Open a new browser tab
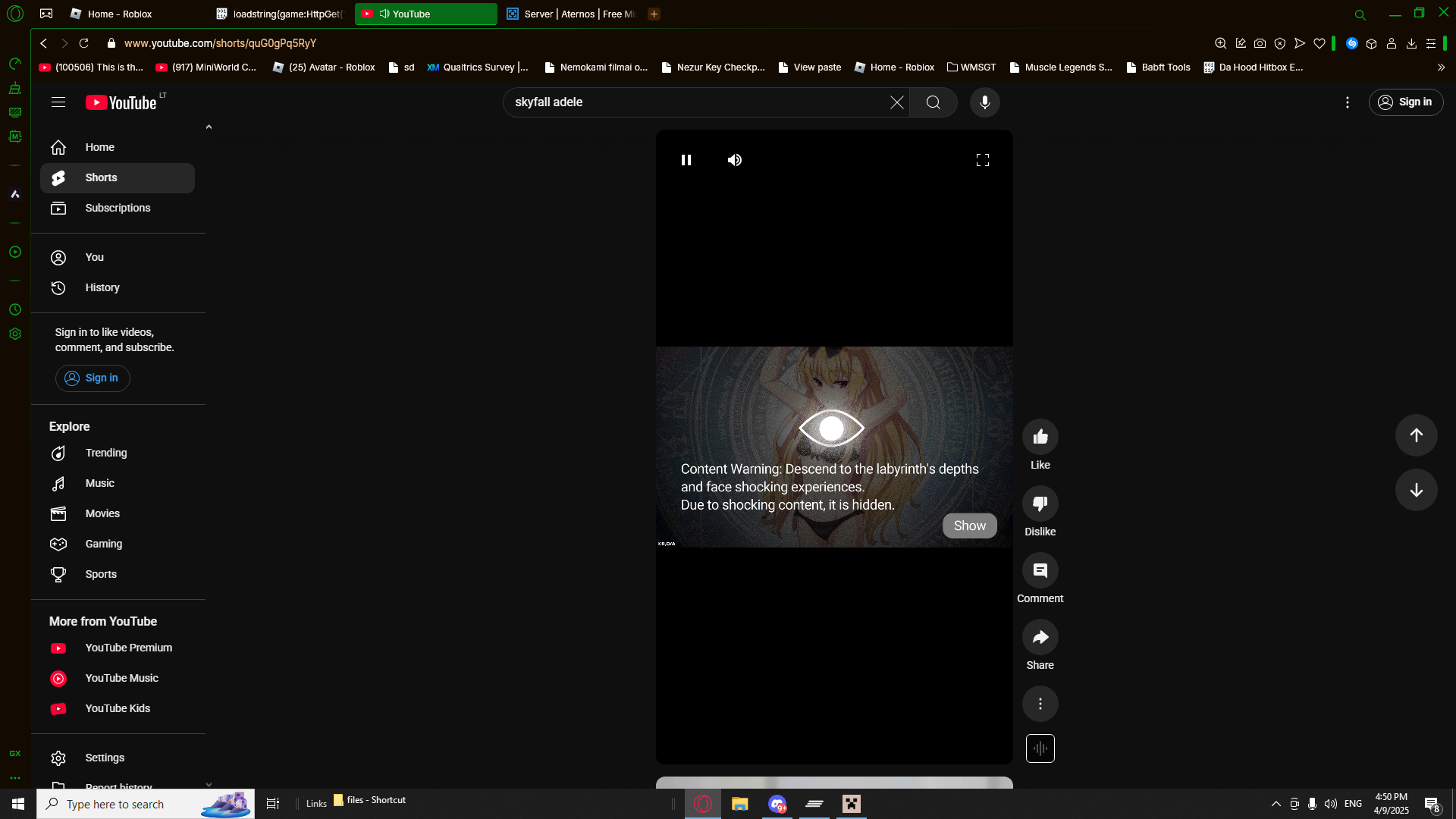Viewport: 1456px width, 819px height. pos(654,14)
